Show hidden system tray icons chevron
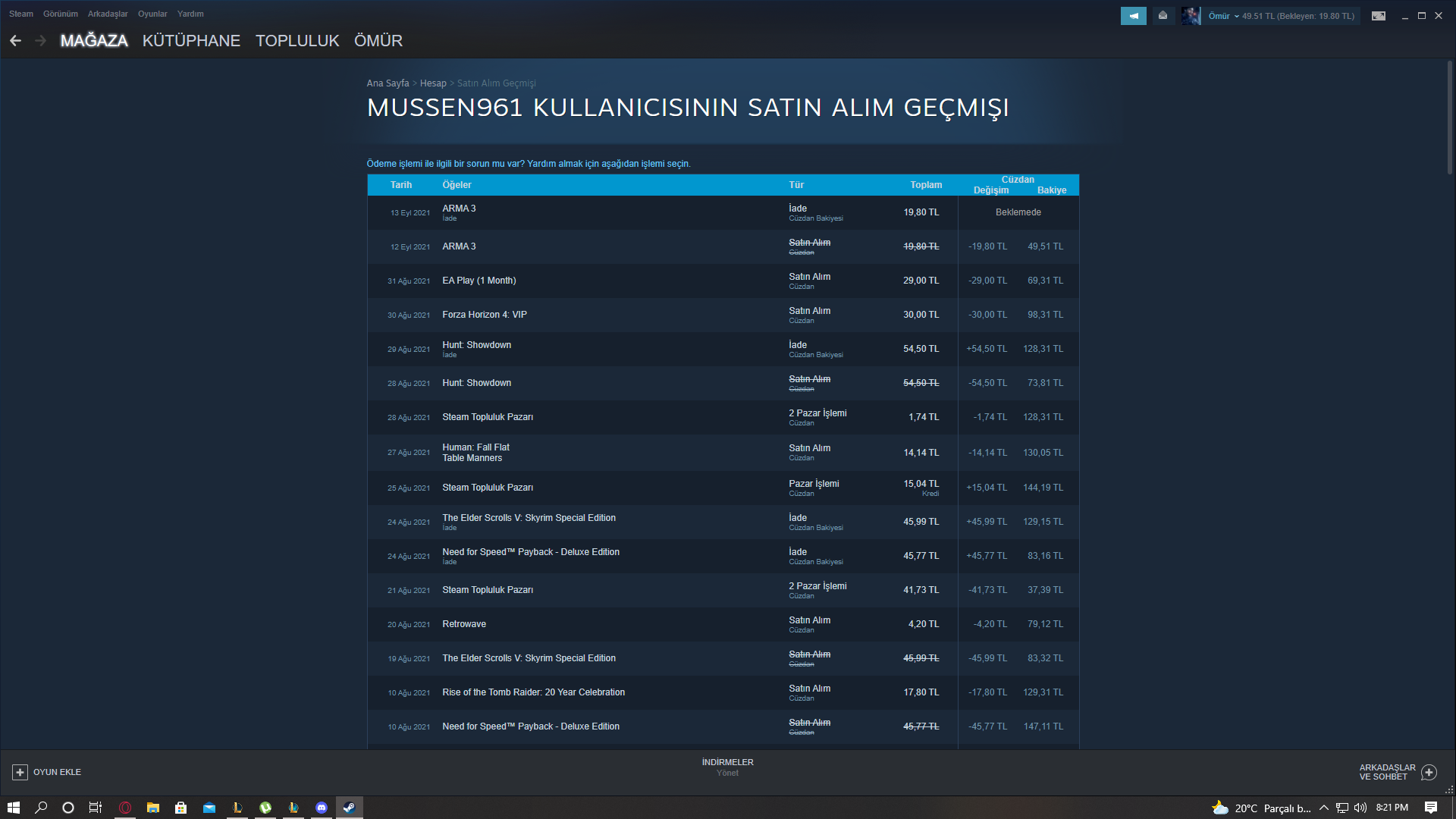This screenshot has width=1456, height=819. coord(1323,808)
